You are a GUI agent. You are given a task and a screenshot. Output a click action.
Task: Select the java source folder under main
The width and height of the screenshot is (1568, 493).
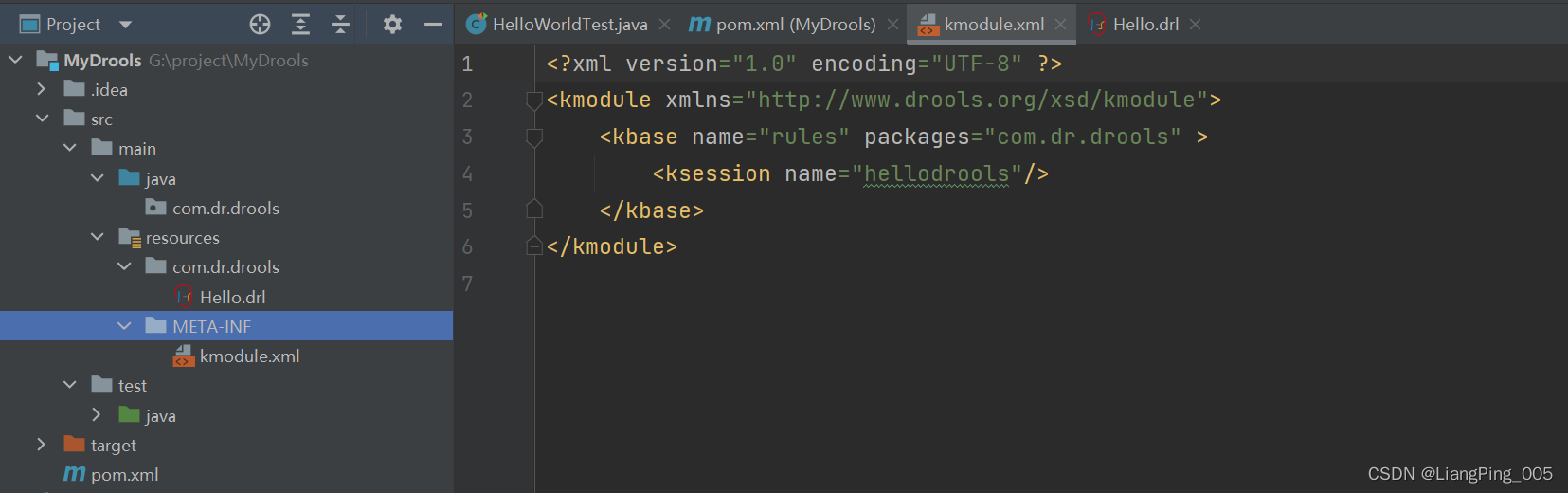pos(161,179)
